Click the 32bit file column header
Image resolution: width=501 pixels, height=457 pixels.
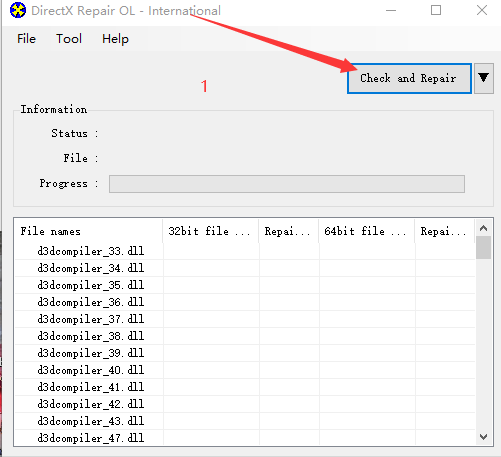(211, 231)
